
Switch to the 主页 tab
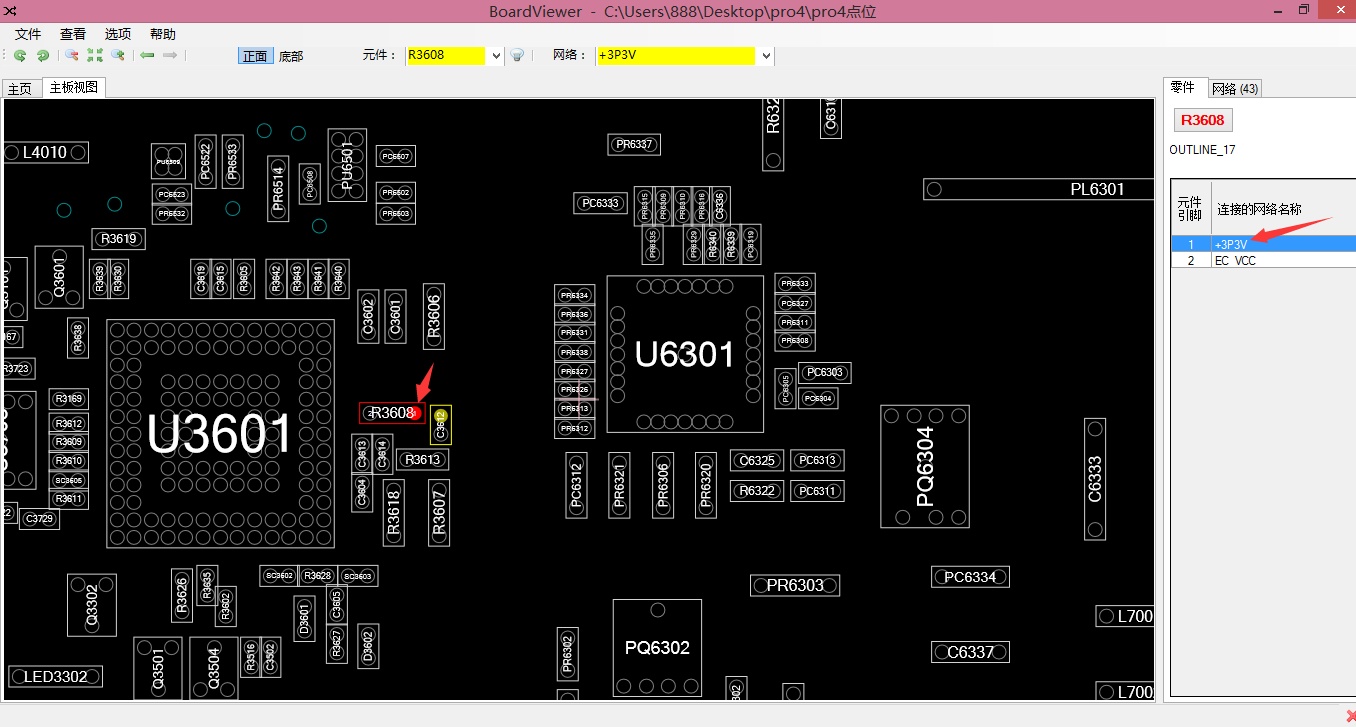tap(20, 89)
